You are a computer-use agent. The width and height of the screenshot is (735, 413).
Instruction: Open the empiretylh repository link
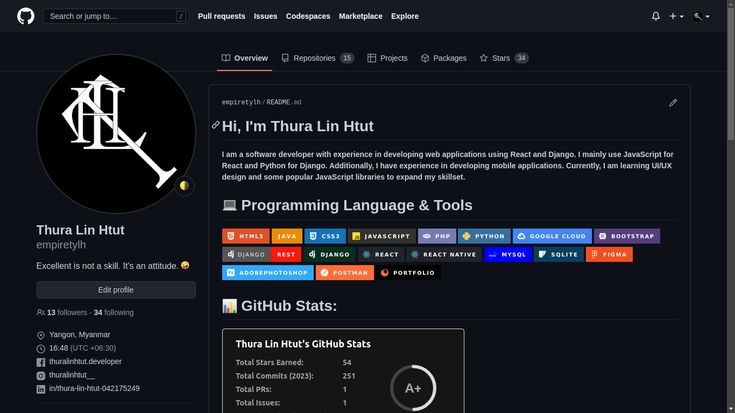241,102
